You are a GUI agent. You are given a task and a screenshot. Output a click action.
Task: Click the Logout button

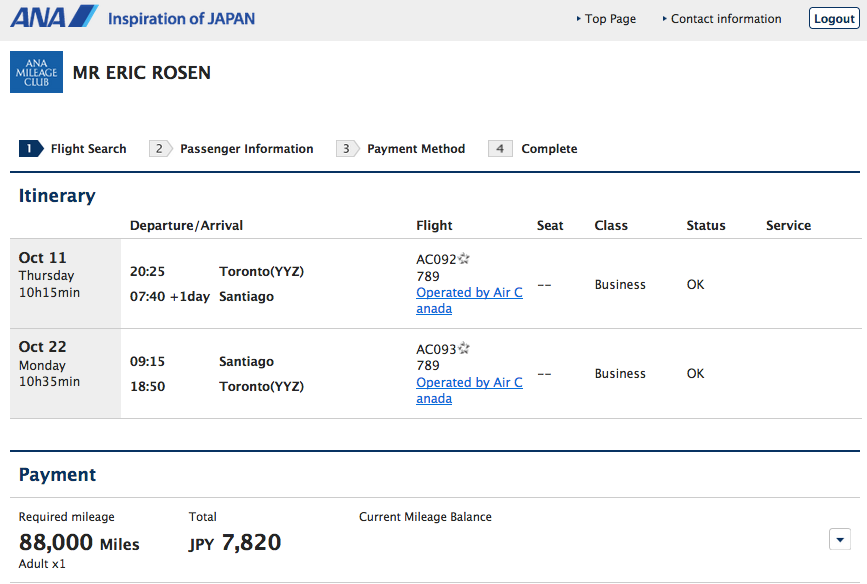(834, 18)
